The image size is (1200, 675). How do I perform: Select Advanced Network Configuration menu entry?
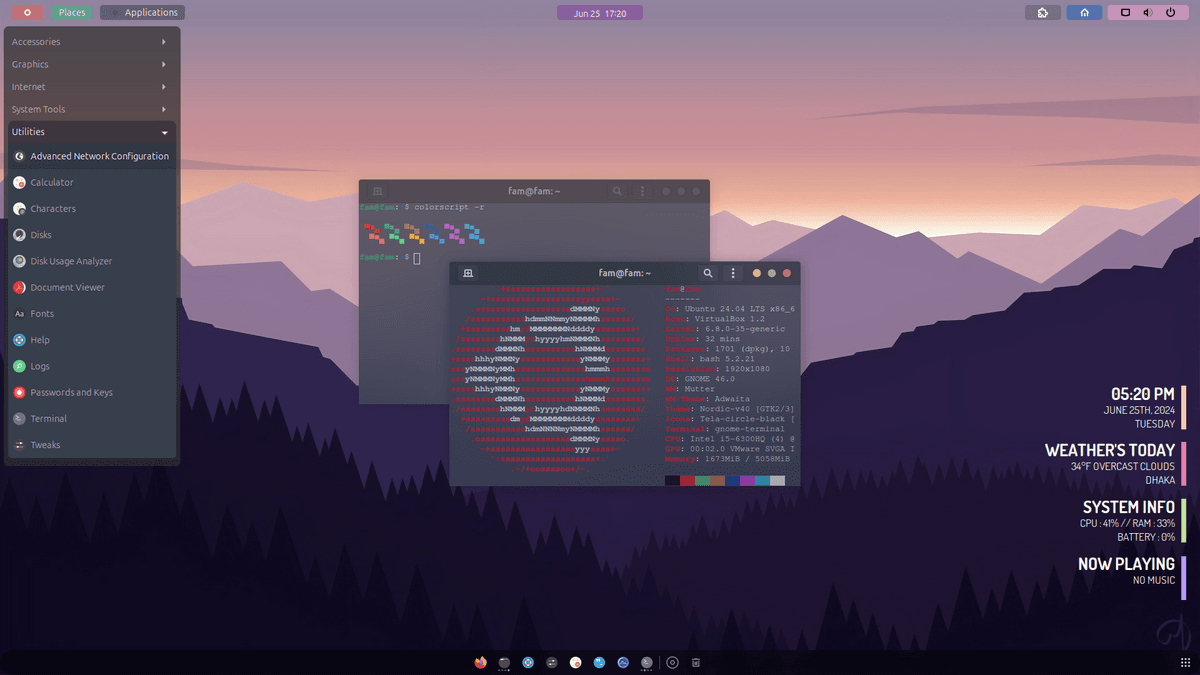coord(98,156)
